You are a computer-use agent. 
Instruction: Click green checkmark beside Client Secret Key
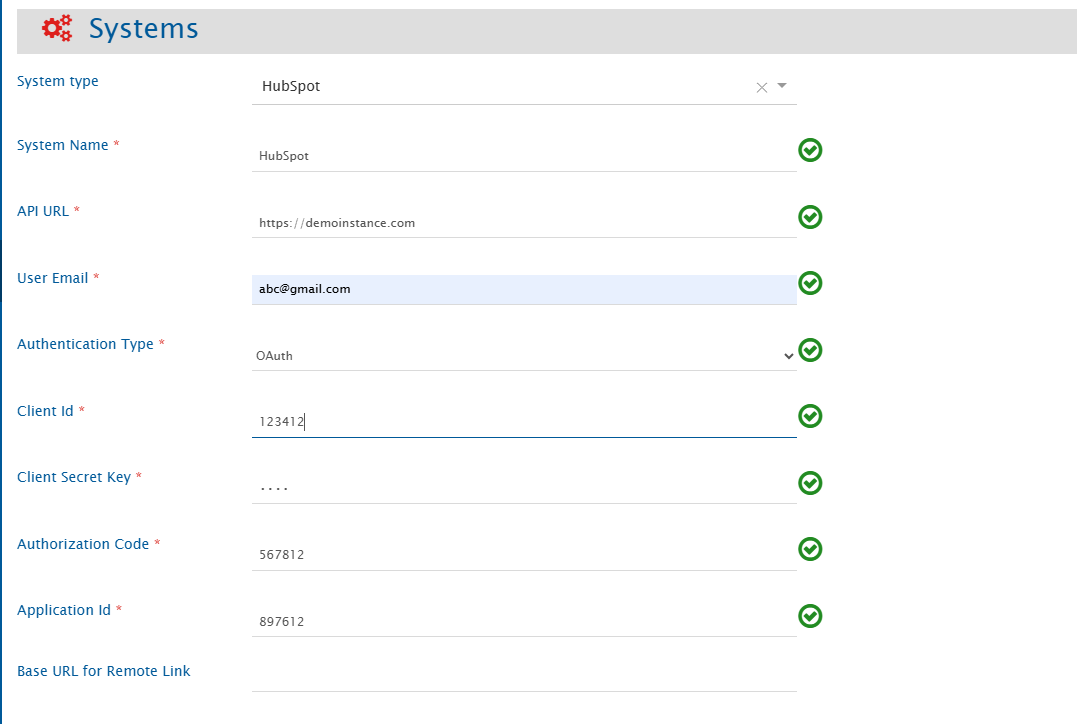810,483
